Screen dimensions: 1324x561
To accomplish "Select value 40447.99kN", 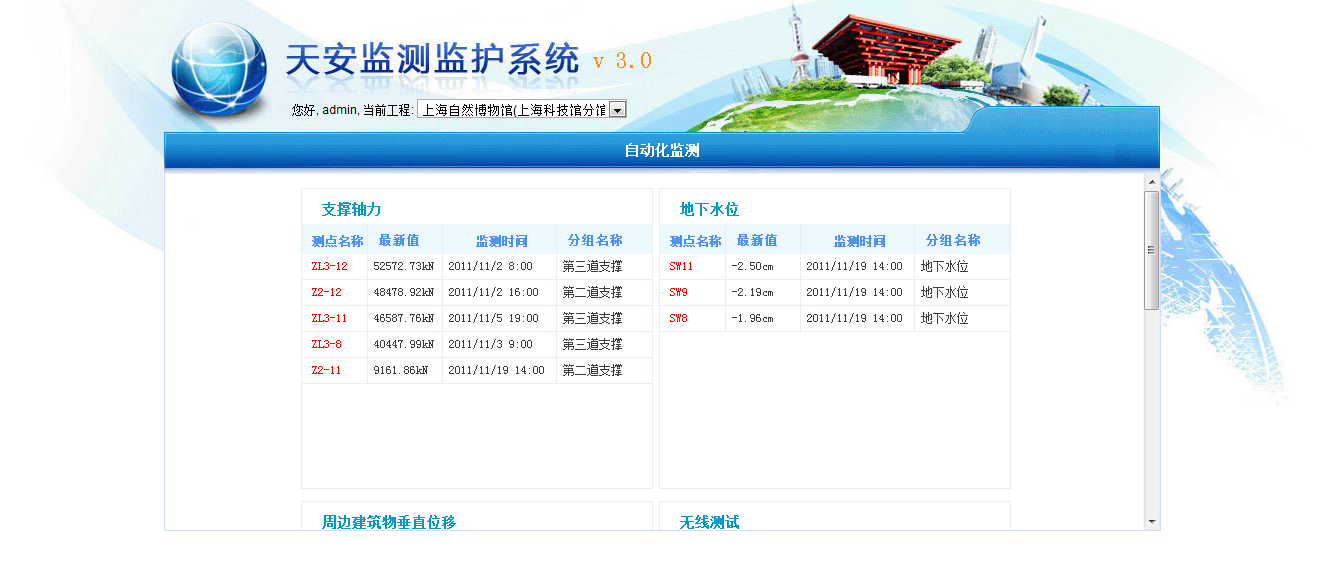I will 404,345.
